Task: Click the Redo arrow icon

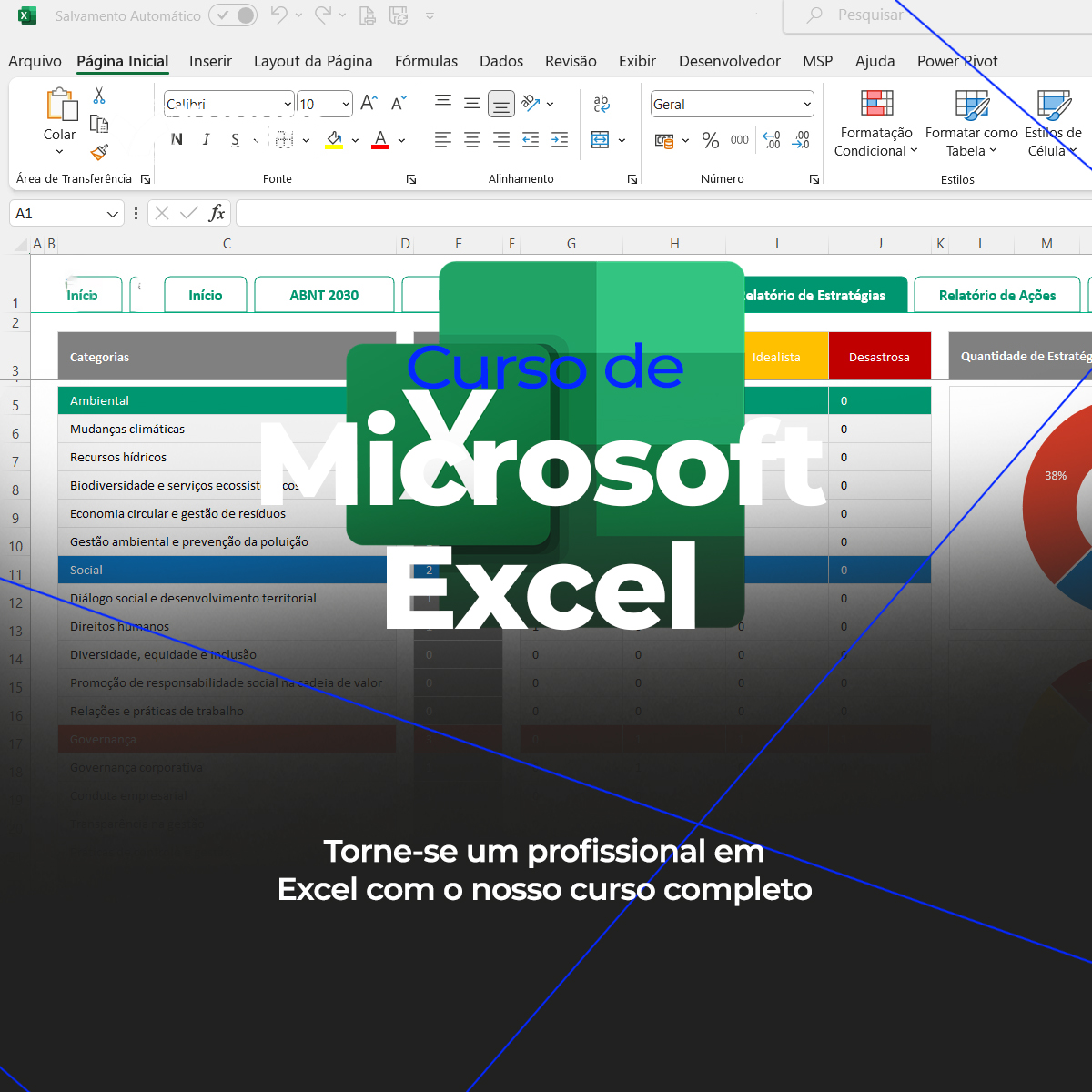Action: [x=323, y=15]
